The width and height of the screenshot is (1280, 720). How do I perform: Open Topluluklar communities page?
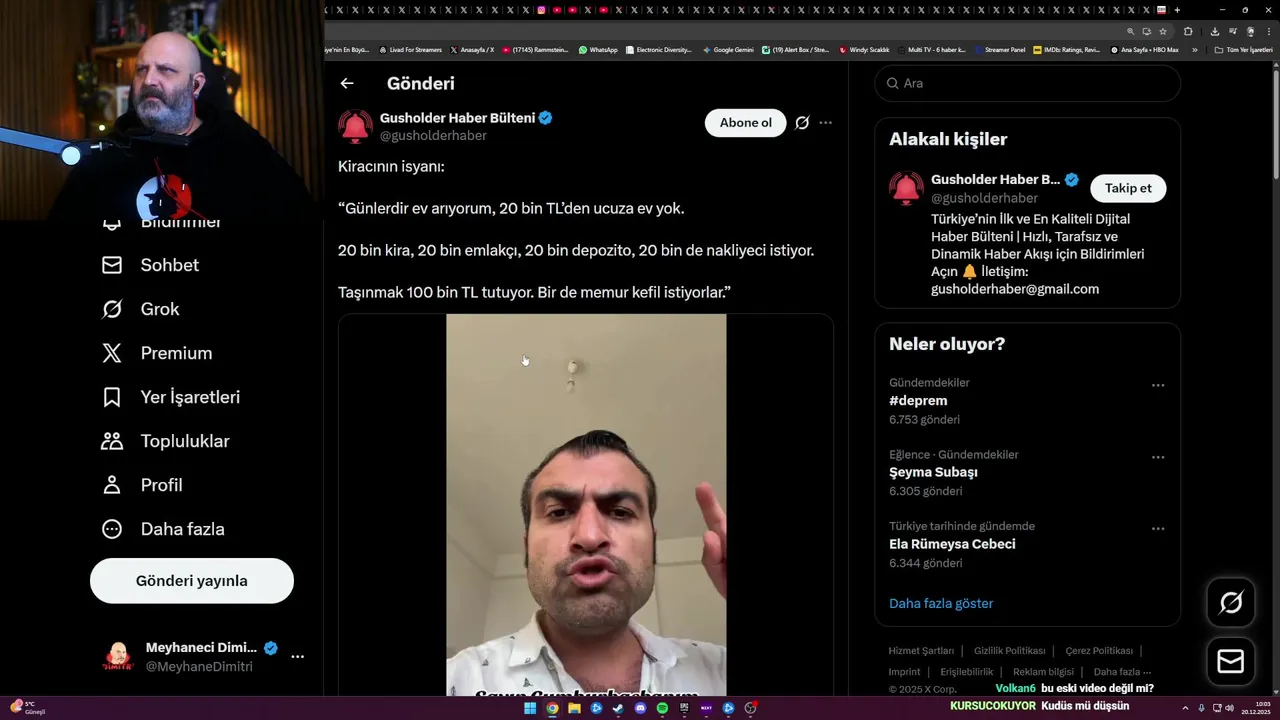point(165,441)
